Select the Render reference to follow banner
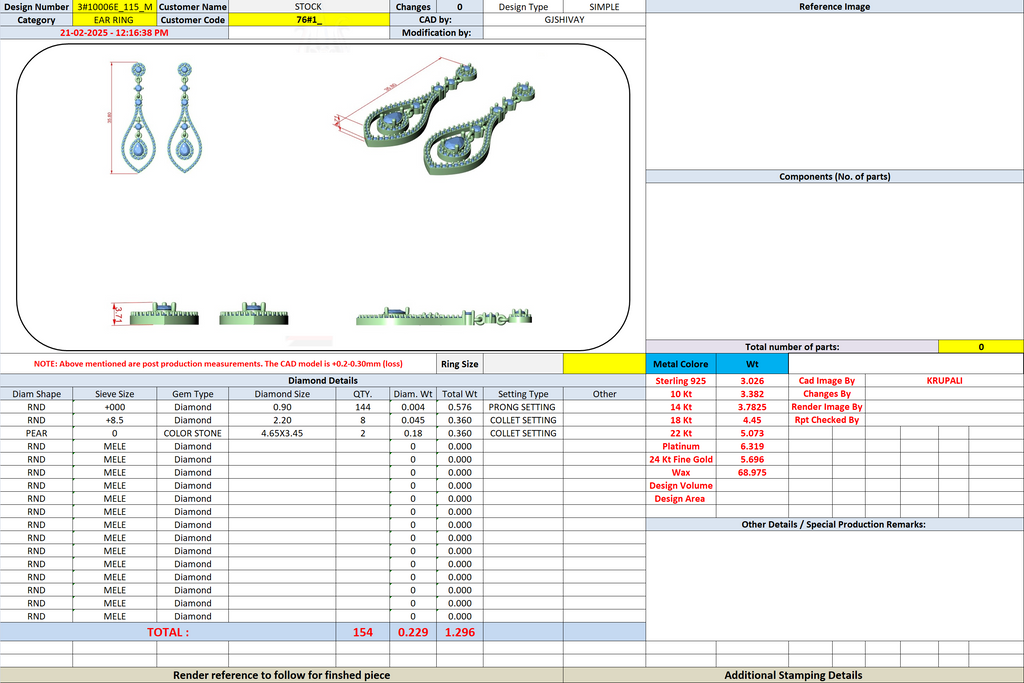The image size is (1024, 683). 281,675
